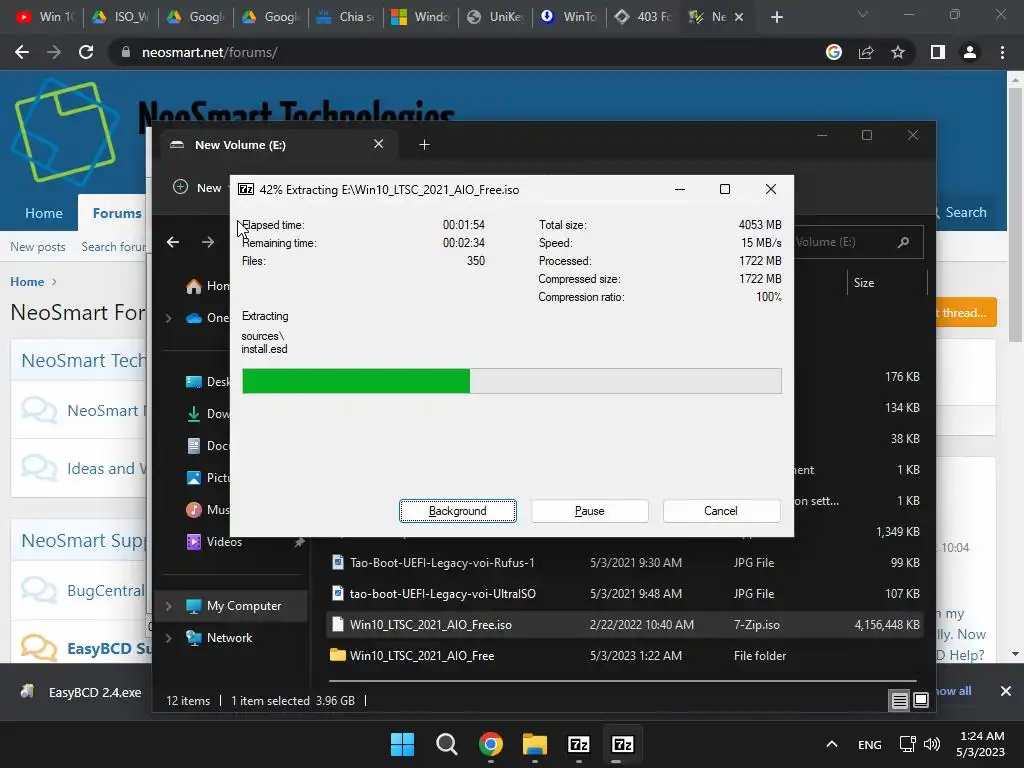Click the Documents folder icon in sidebar

[x=194, y=445]
